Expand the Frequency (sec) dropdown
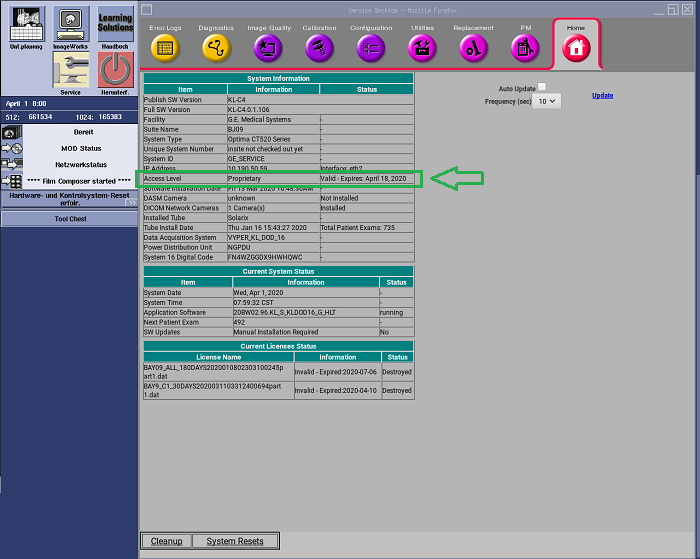700x559 pixels. coord(549,101)
